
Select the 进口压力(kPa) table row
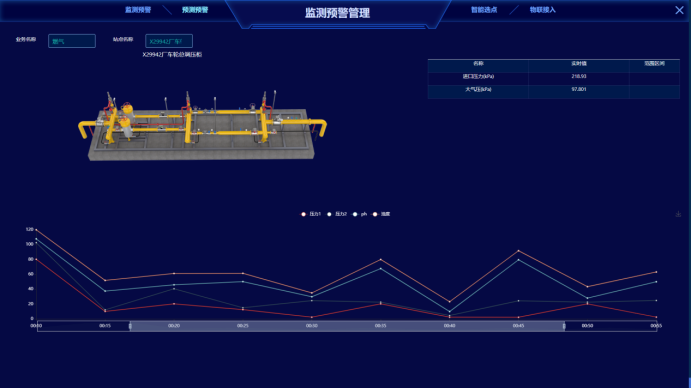point(553,76)
